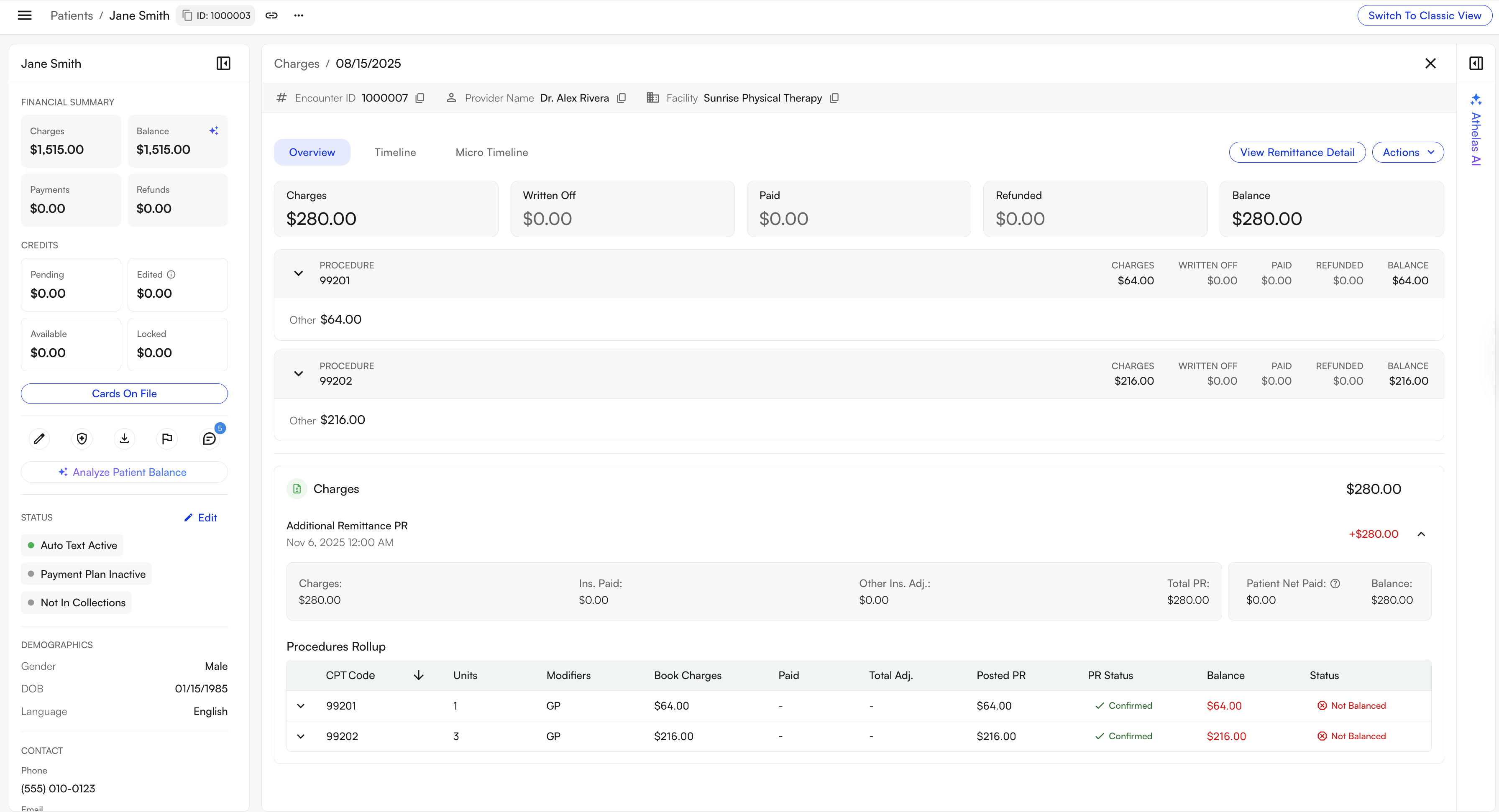Screen dimensions: 1499x812
Task: Click the flag icon in sidebar
Action: click(167, 439)
